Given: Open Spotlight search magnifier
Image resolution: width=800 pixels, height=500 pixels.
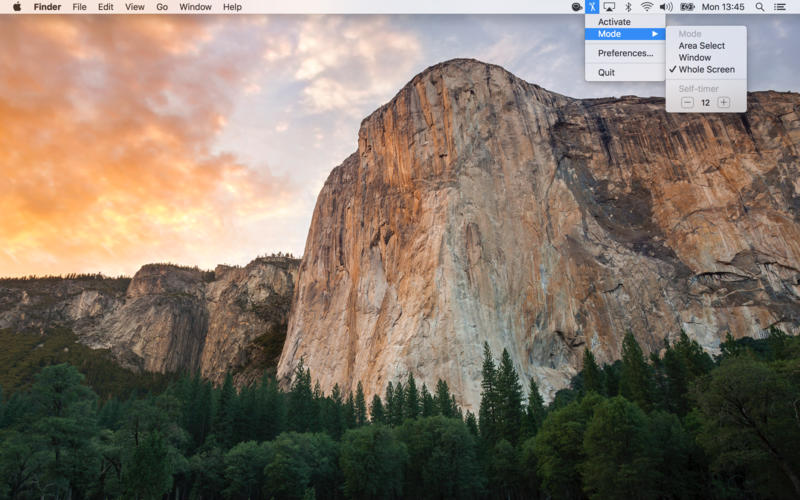Looking at the screenshot, I should tap(760, 7).
